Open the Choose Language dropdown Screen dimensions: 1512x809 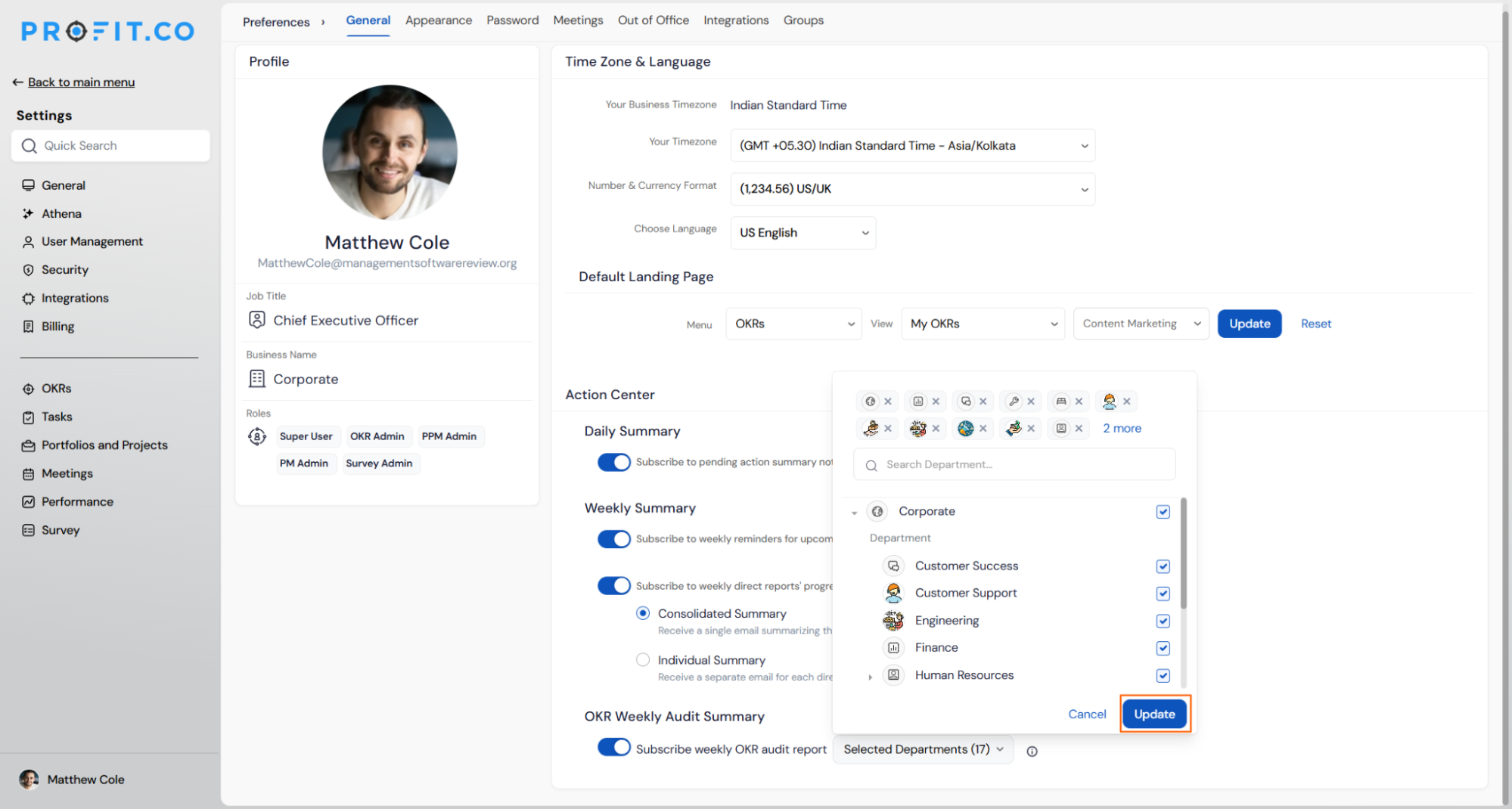click(803, 233)
